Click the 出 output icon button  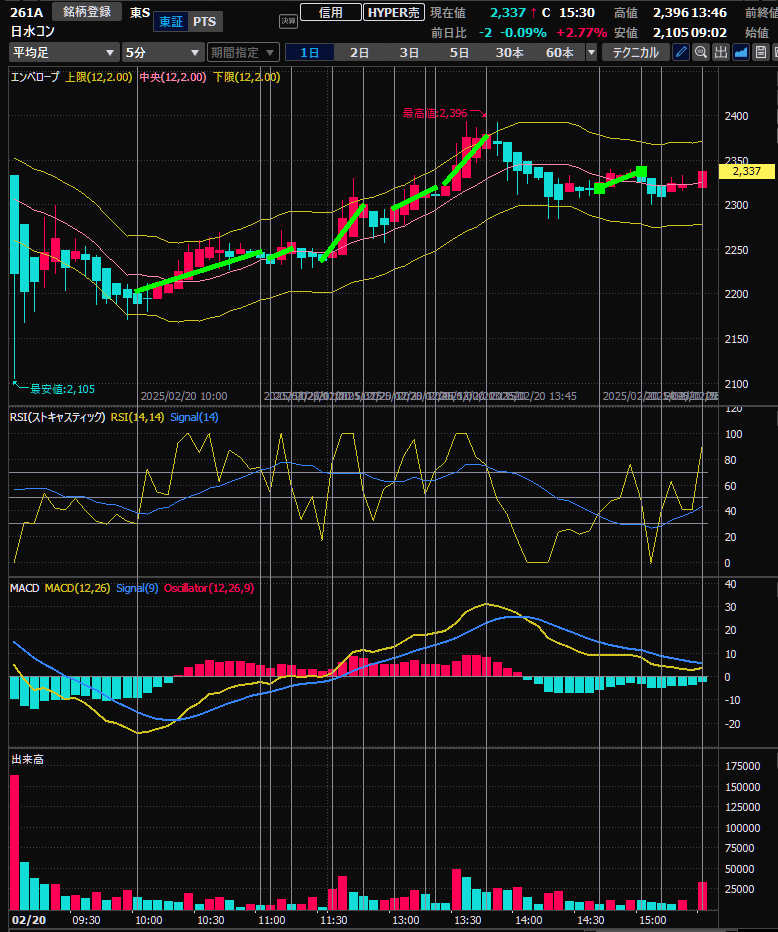[x=721, y=52]
